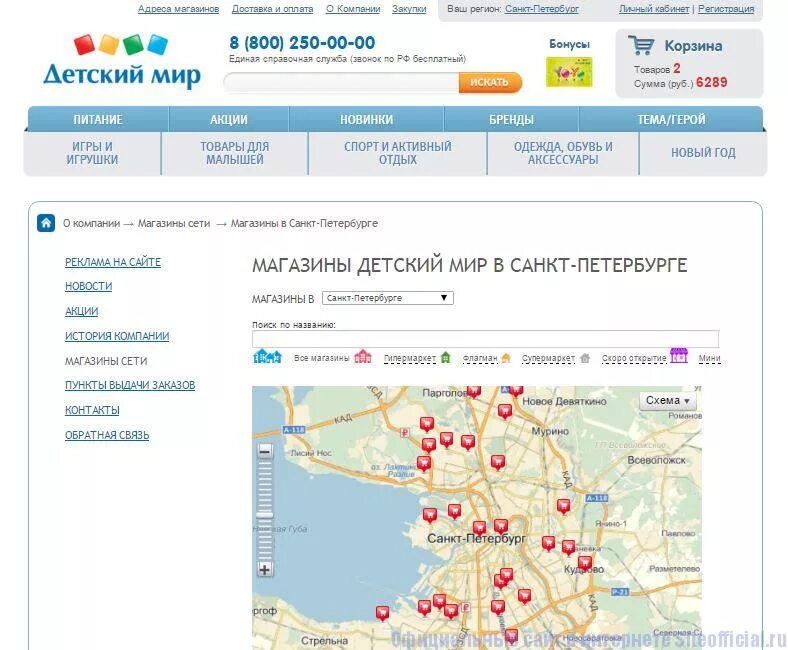Open the Новинки menu tab
This screenshot has height=650, width=788.
[x=366, y=119]
